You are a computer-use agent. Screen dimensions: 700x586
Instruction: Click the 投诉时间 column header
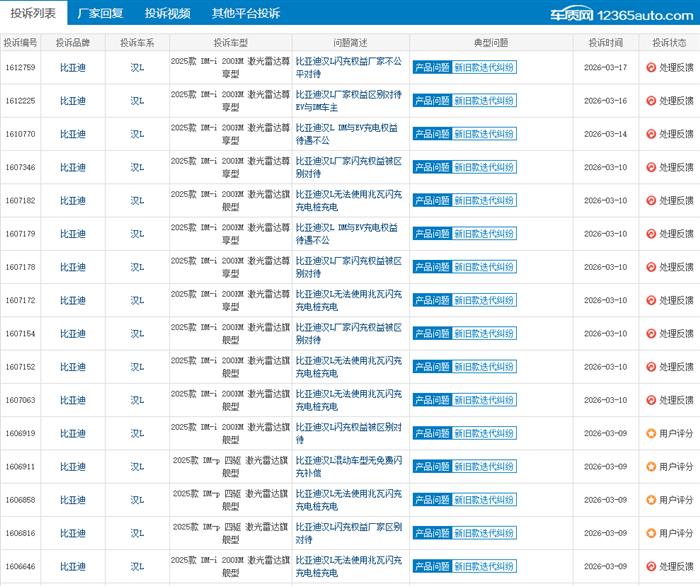tap(605, 43)
